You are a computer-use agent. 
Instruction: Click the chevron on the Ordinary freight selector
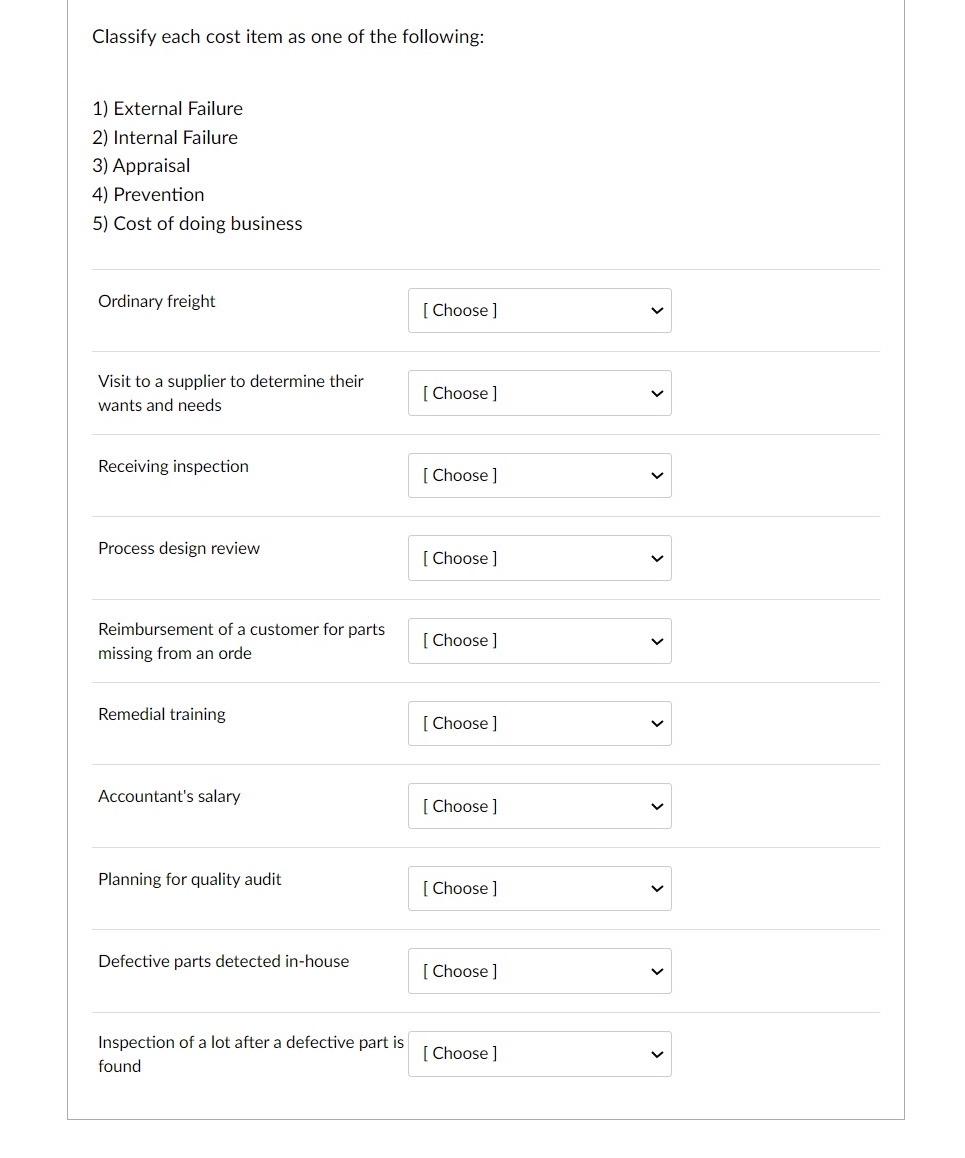click(x=656, y=310)
